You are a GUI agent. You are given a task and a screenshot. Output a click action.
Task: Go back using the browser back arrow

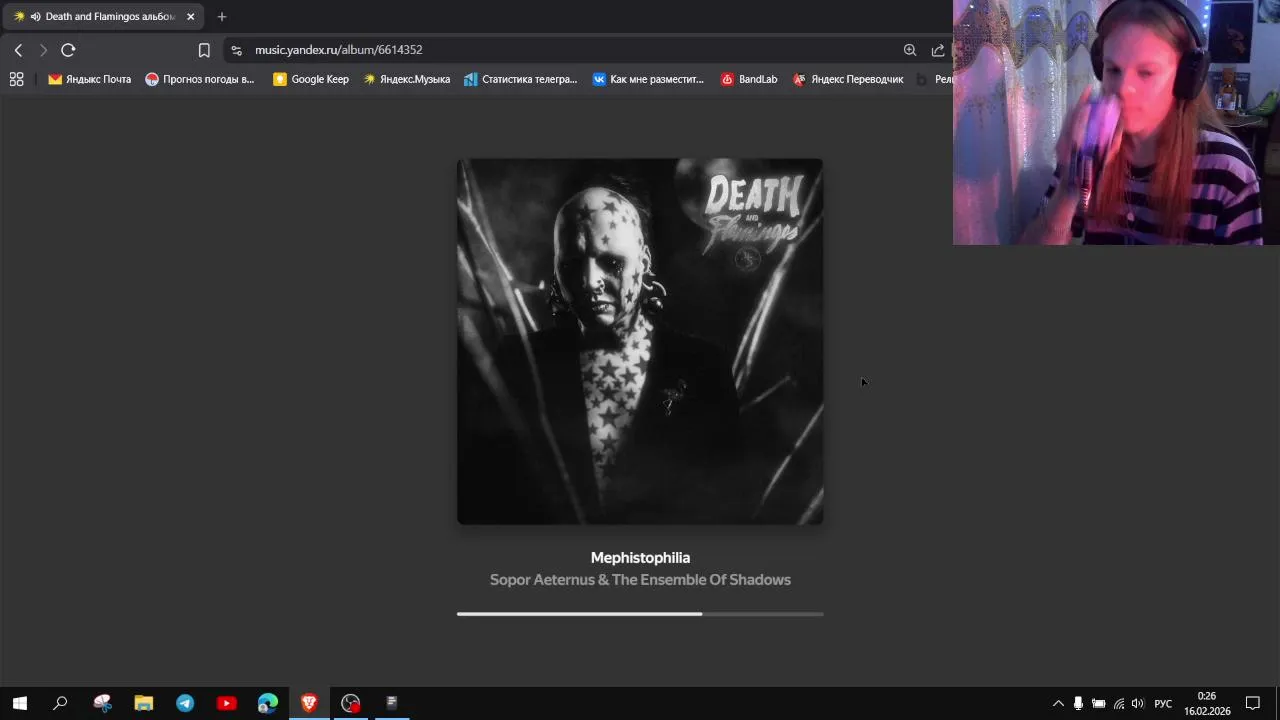coord(18,50)
